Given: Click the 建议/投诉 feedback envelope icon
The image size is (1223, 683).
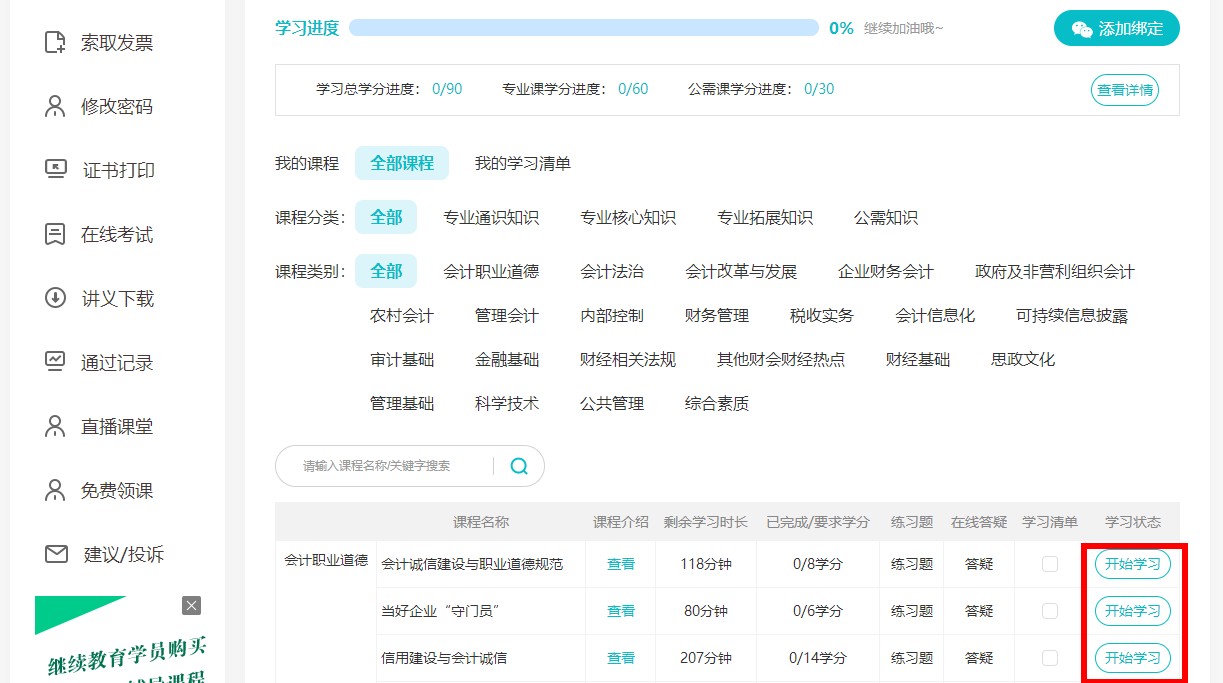Looking at the screenshot, I should (57, 555).
